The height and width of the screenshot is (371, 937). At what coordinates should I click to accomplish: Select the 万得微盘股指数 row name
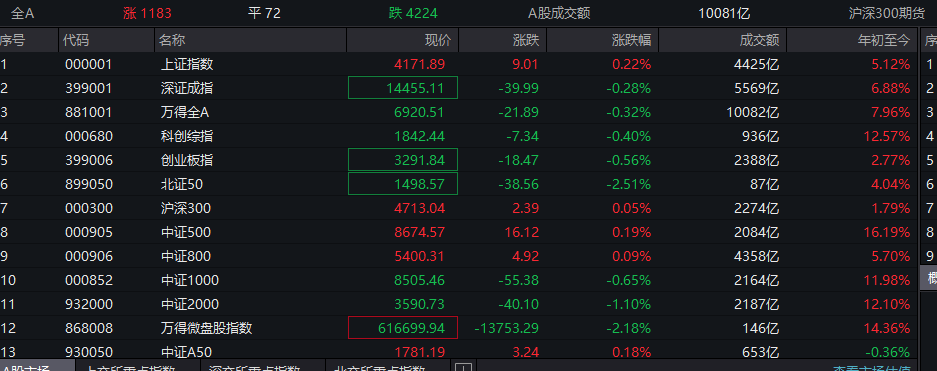[x=207, y=328]
